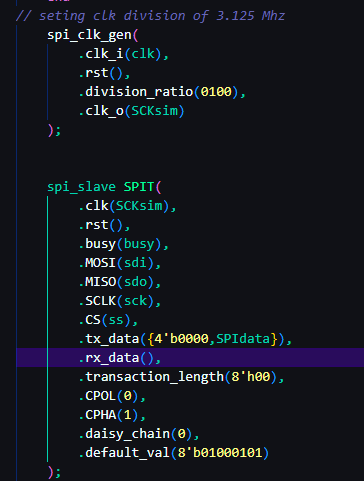Click the .SCLK(sck) port line
The image size is (364, 481).
pyautogui.click(x=120, y=301)
